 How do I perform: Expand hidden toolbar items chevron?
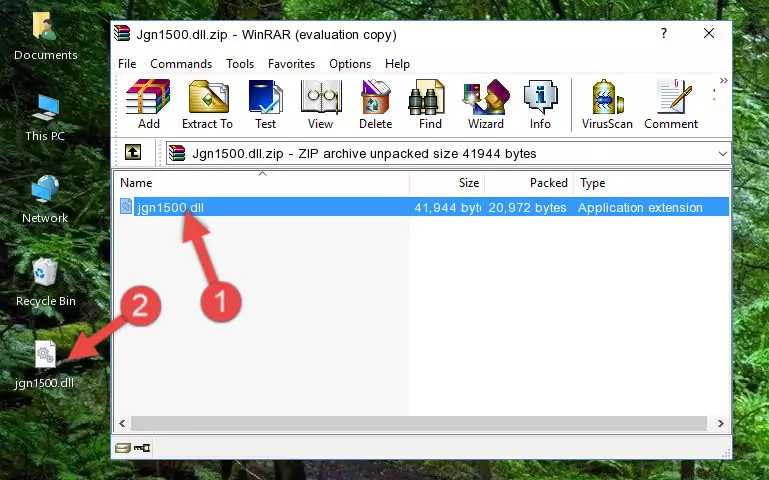(723, 80)
